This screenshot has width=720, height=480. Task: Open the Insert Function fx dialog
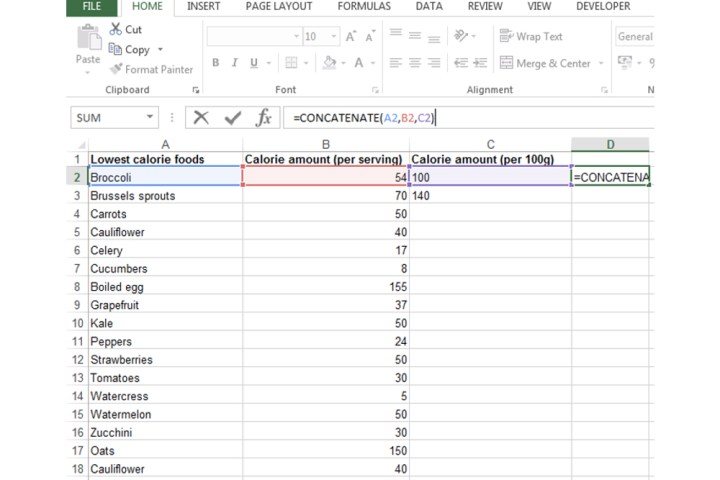[x=264, y=118]
